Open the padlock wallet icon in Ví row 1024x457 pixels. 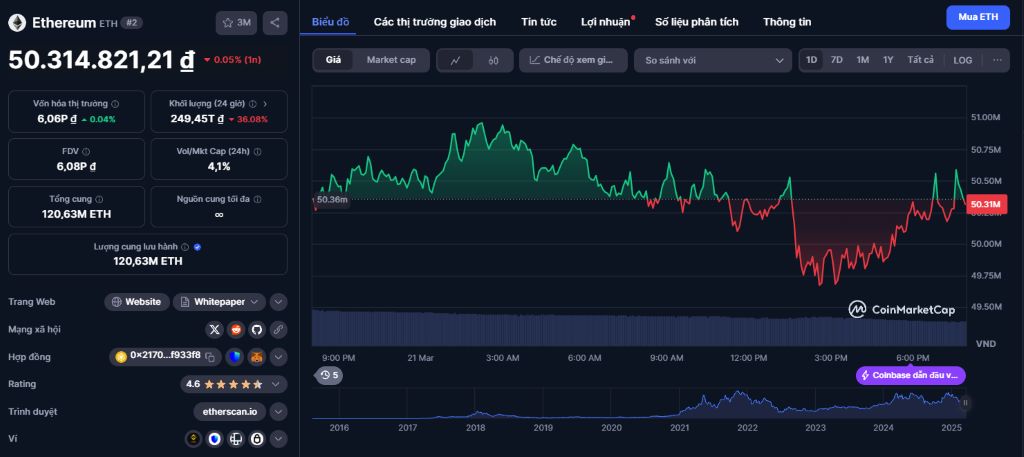pos(257,439)
